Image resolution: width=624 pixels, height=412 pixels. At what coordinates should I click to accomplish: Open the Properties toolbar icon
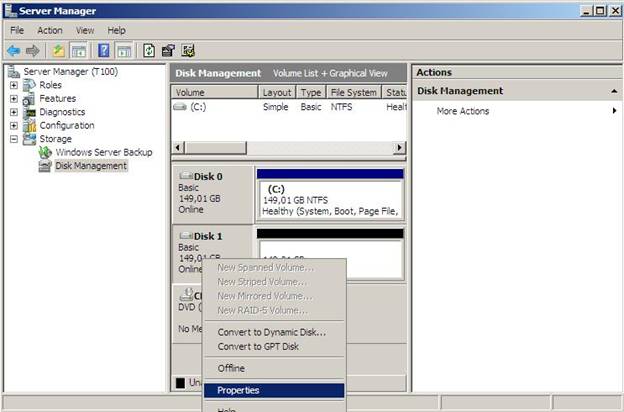click(168, 51)
